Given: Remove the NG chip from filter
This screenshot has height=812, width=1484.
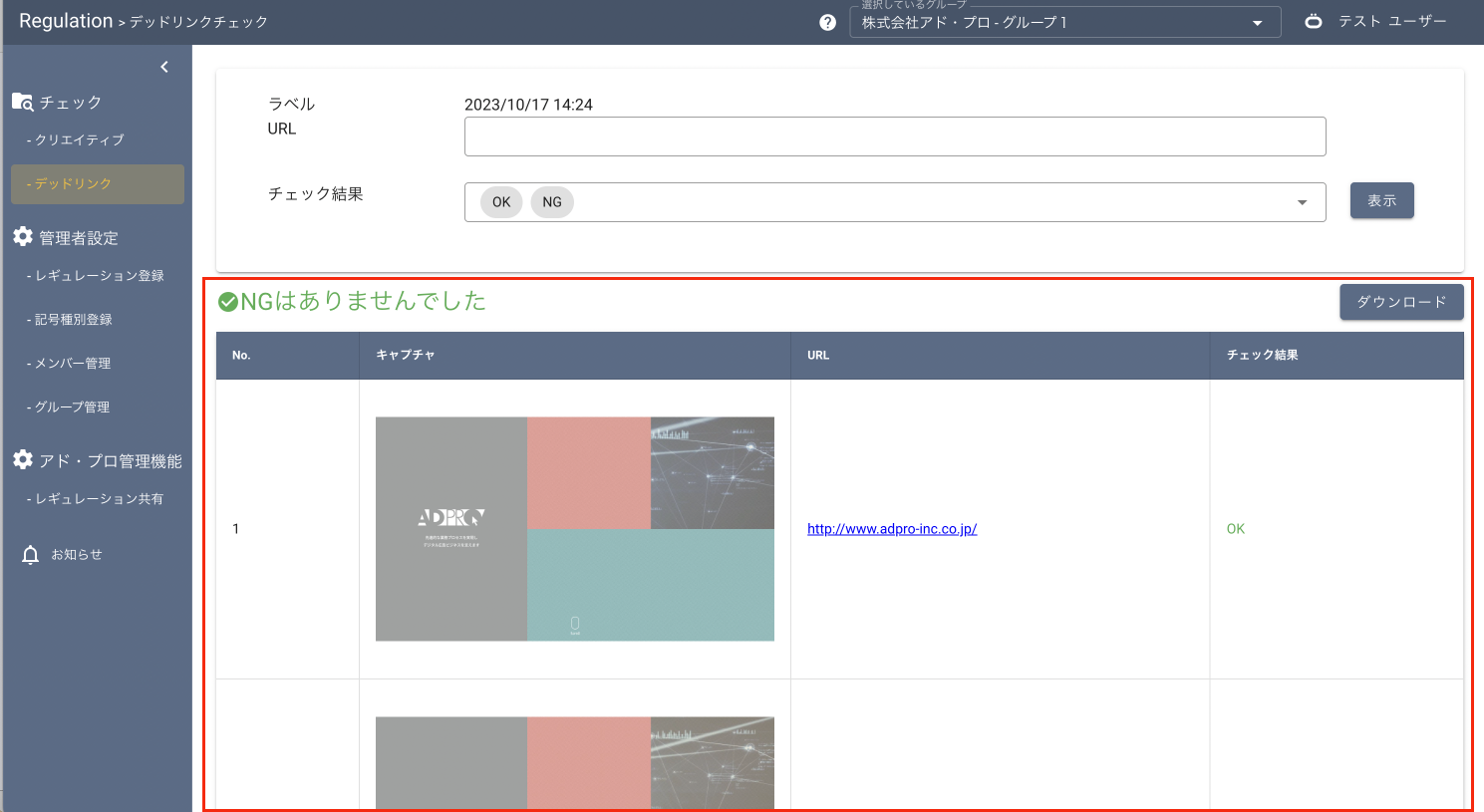Looking at the screenshot, I should [x=551, y=202].
